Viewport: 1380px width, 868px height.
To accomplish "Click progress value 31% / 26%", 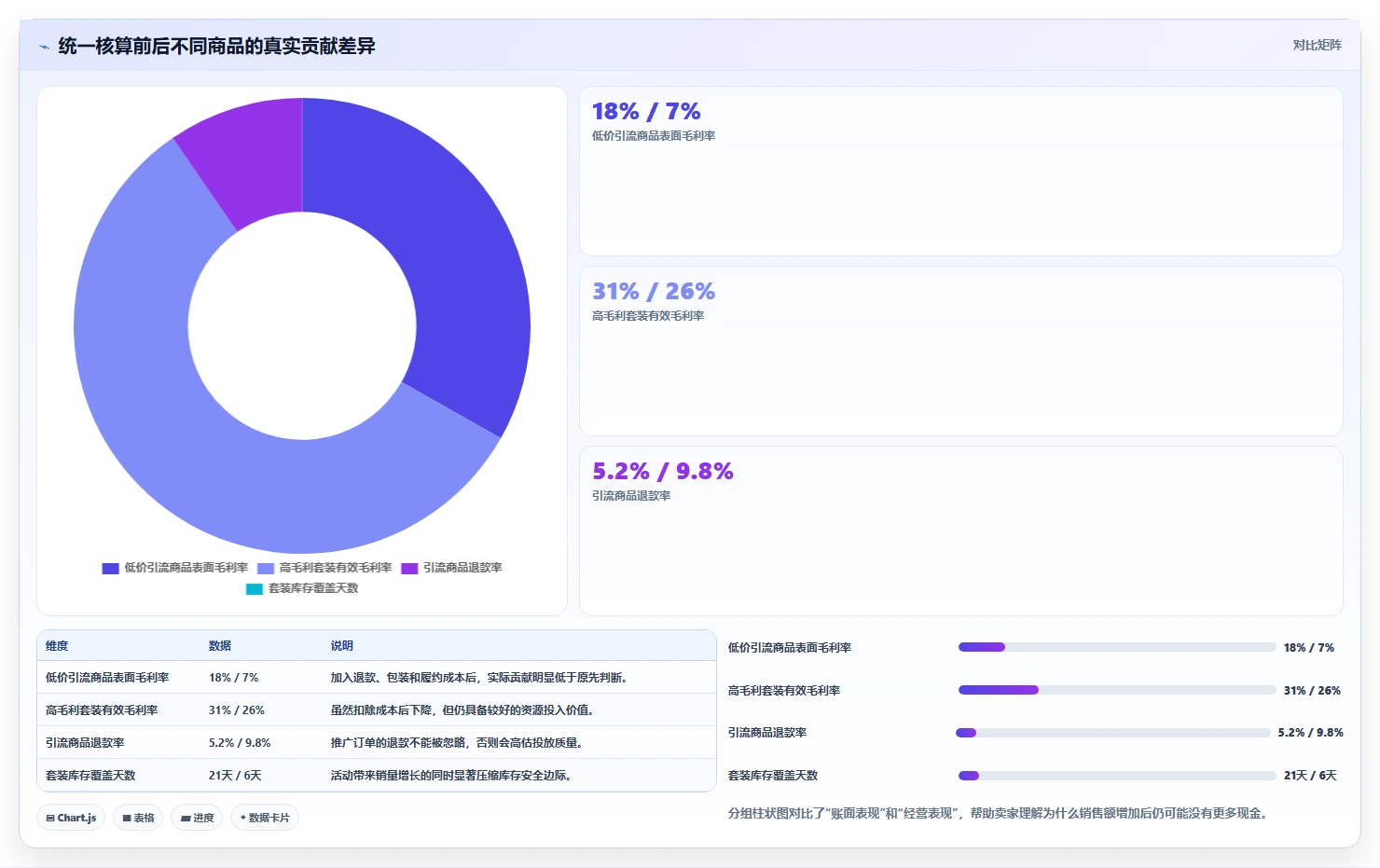I will click(1312, 691).
